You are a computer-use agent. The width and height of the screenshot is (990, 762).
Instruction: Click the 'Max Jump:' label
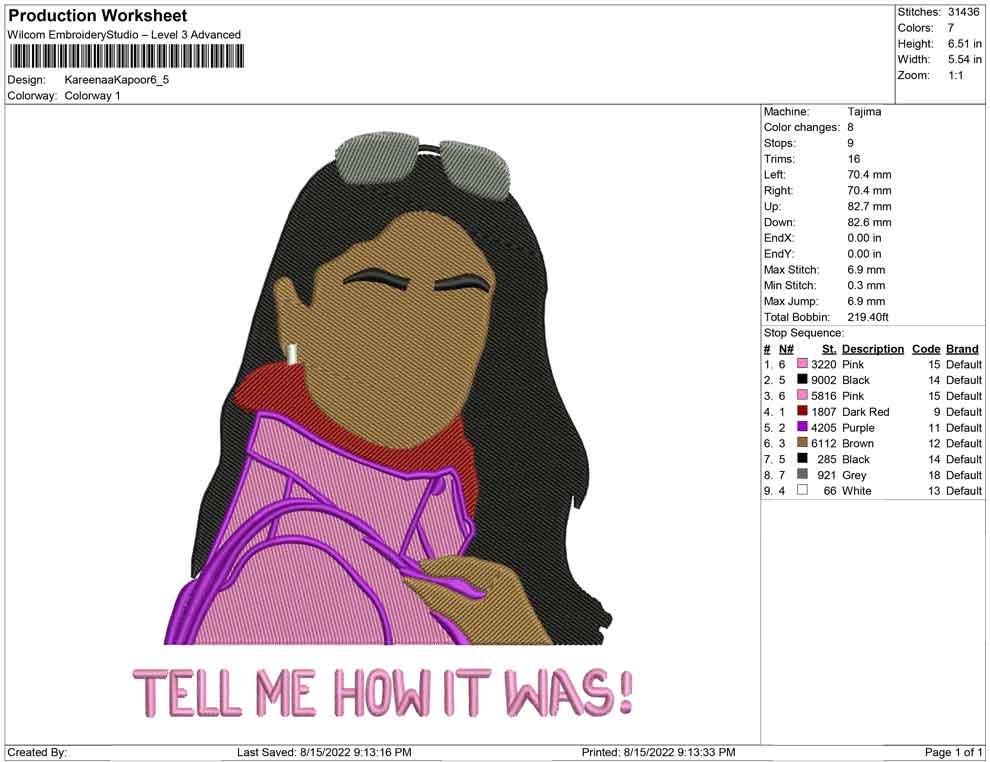[791, 301]
